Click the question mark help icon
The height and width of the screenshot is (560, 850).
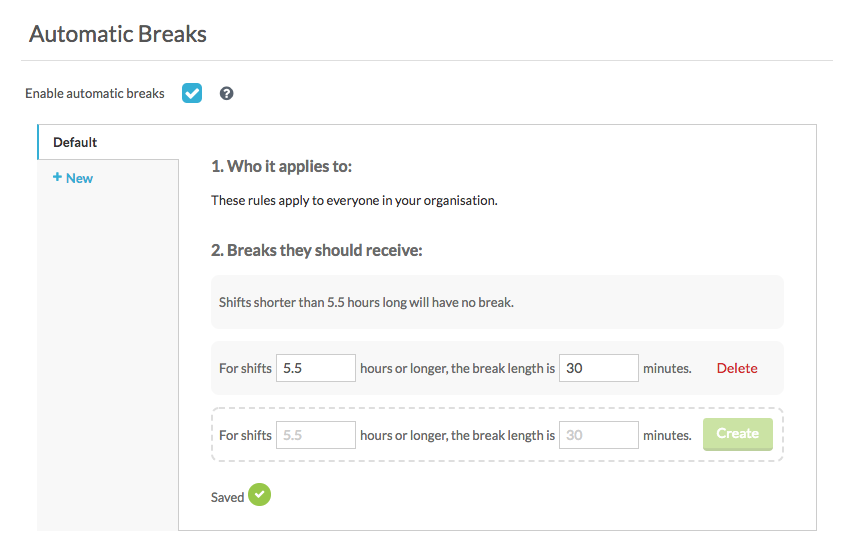(227, 94)
